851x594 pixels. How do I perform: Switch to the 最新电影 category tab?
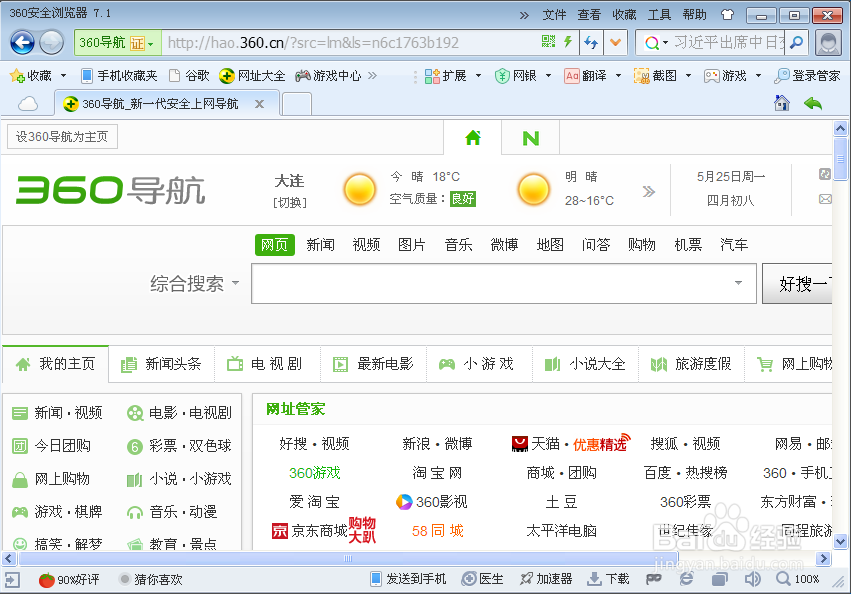(373, 364)
